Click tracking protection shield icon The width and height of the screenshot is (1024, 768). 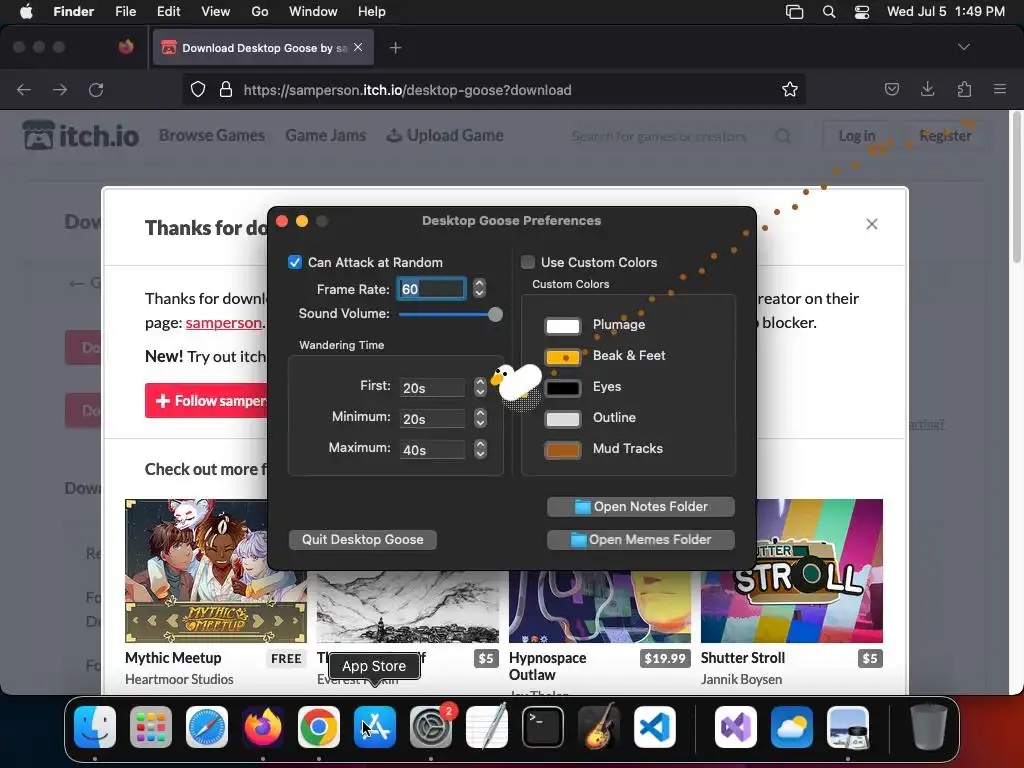pyautogui.click(x=198, y=89)
